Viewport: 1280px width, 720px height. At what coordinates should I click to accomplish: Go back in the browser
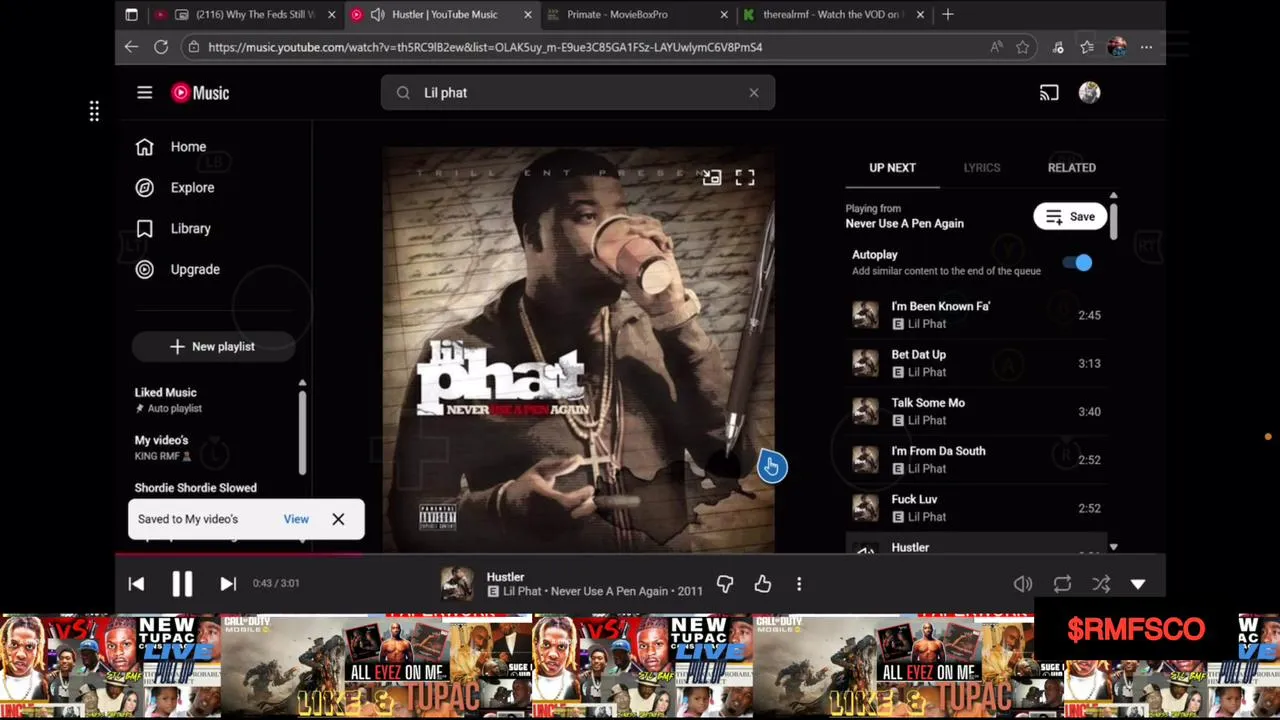(x=131, y=47)
